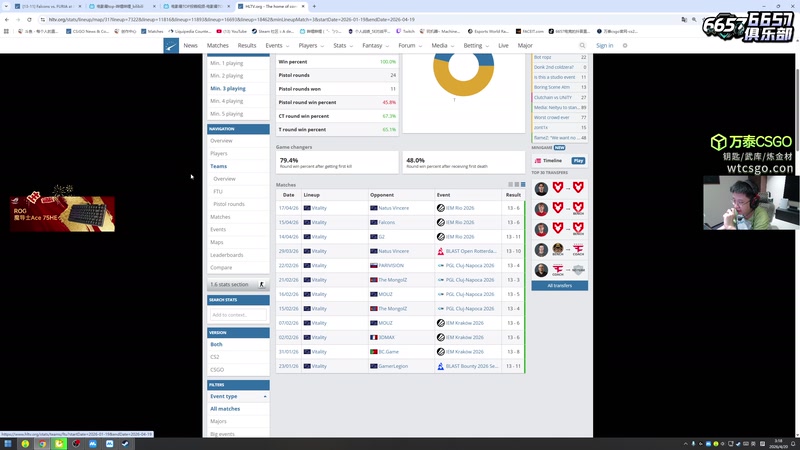The height and width of the screenshot is (450, 800).
Task: Select the leftmost matches view layout icon
Action: (x=510, y=185)
